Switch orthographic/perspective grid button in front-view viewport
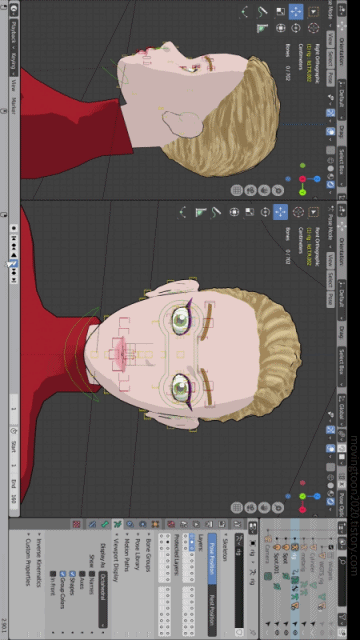The image size is (360, 640). (x=237, y=508)
